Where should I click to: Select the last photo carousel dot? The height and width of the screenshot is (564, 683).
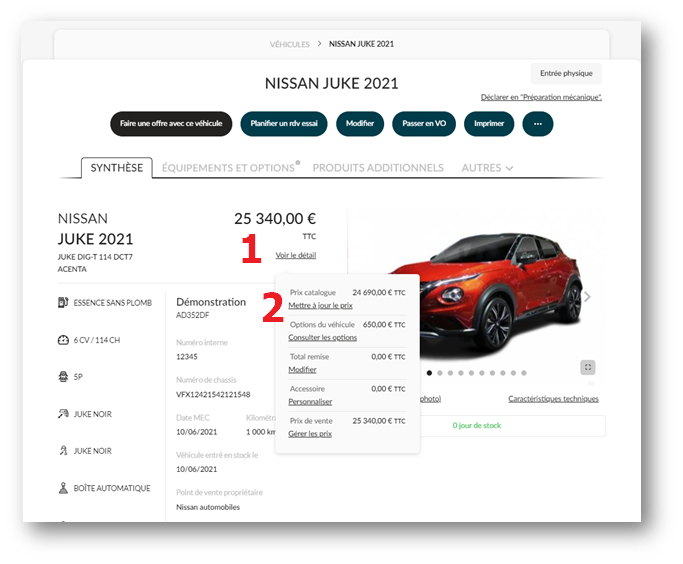[524, 373]
